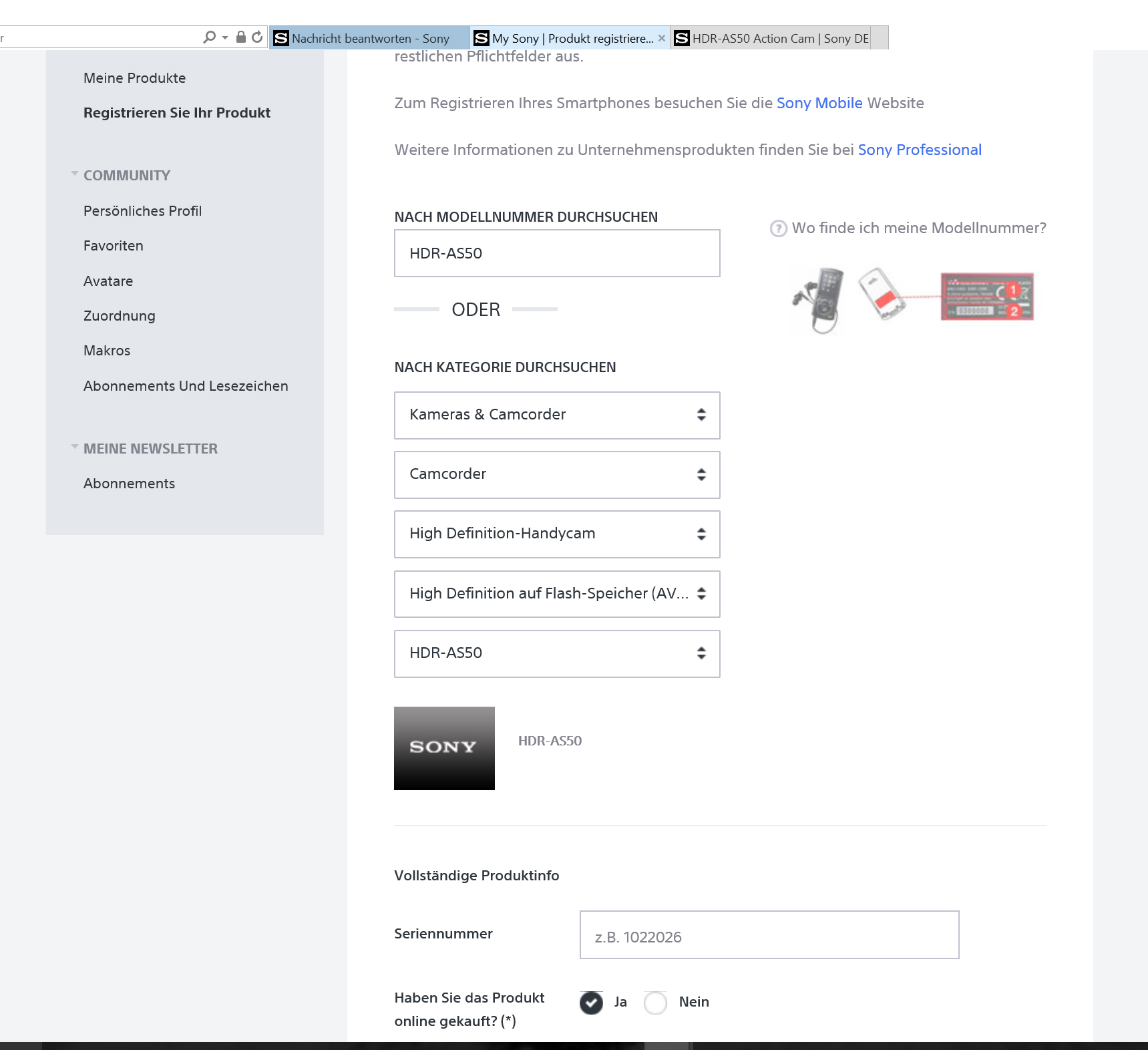Select the Nein radio button for online purchase
This screenshot has height=1050, width=1148.
point(655,1003)
